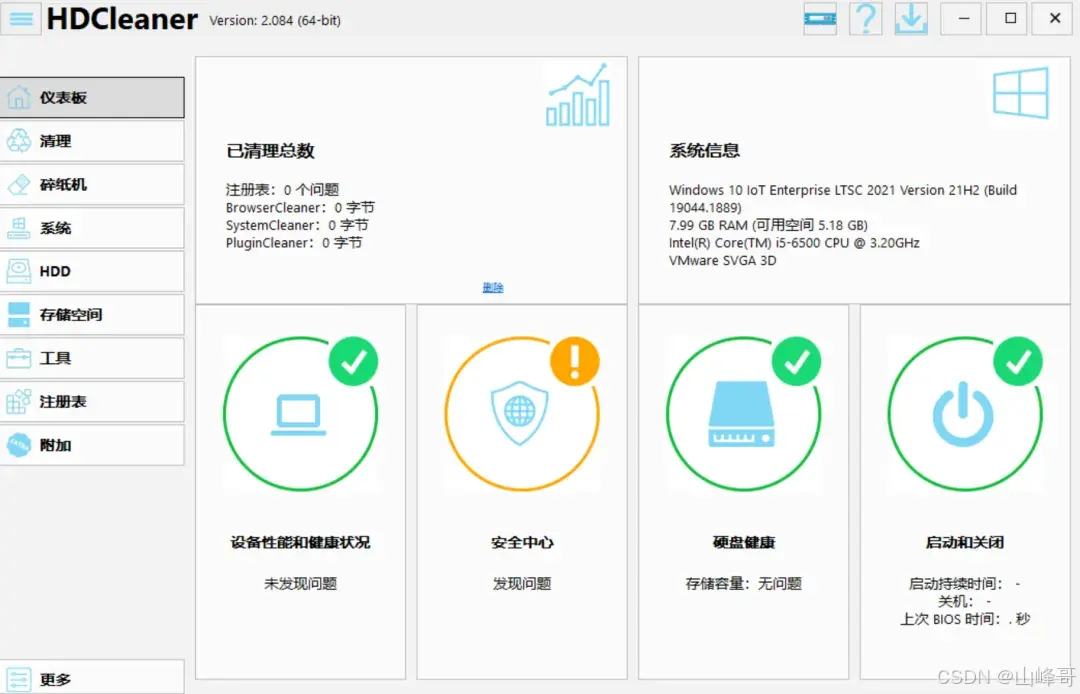Open the 碎纸机 shredder section

(x=92, y=185)
